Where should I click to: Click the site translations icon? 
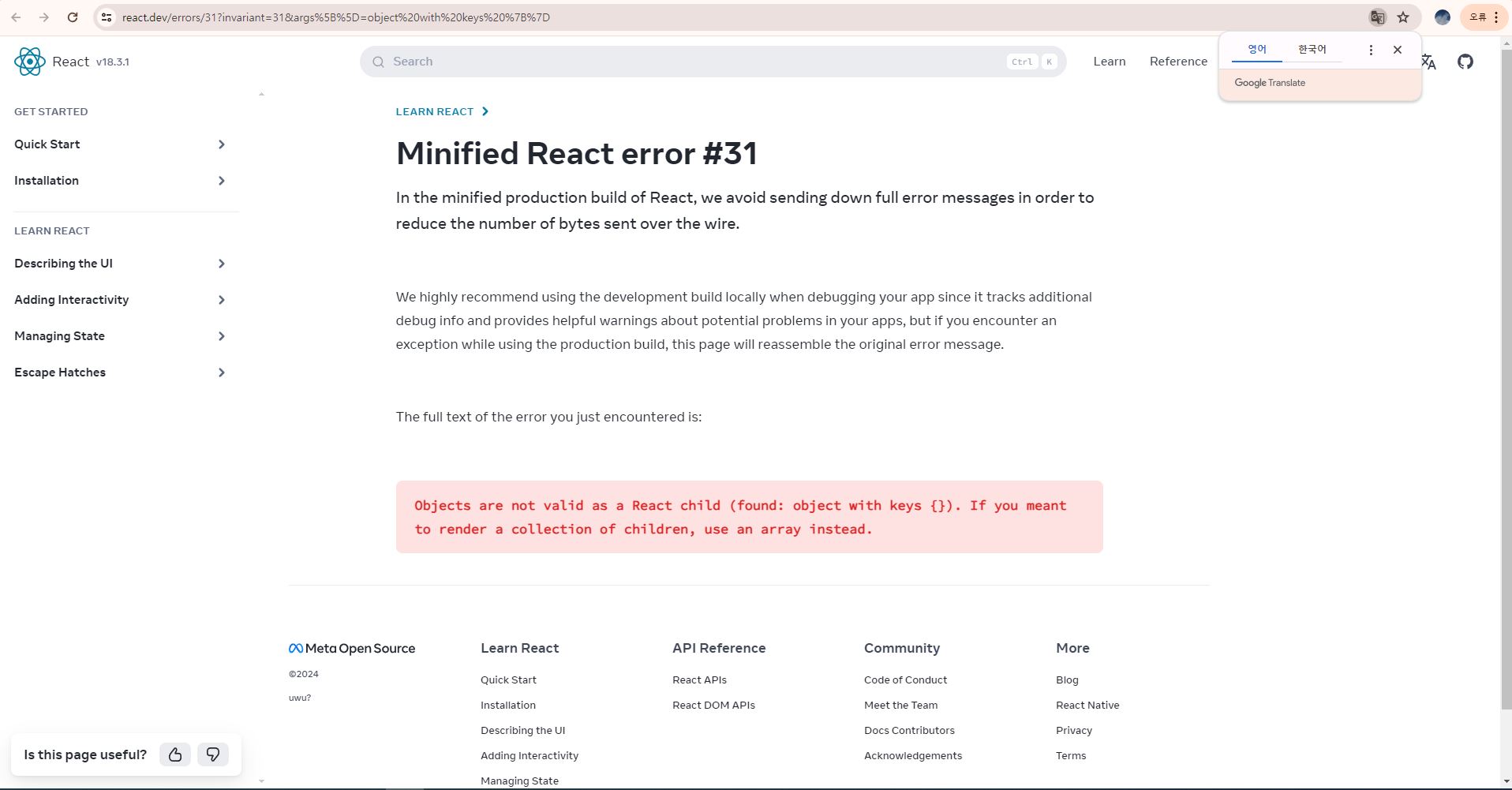coord(1429,62)
